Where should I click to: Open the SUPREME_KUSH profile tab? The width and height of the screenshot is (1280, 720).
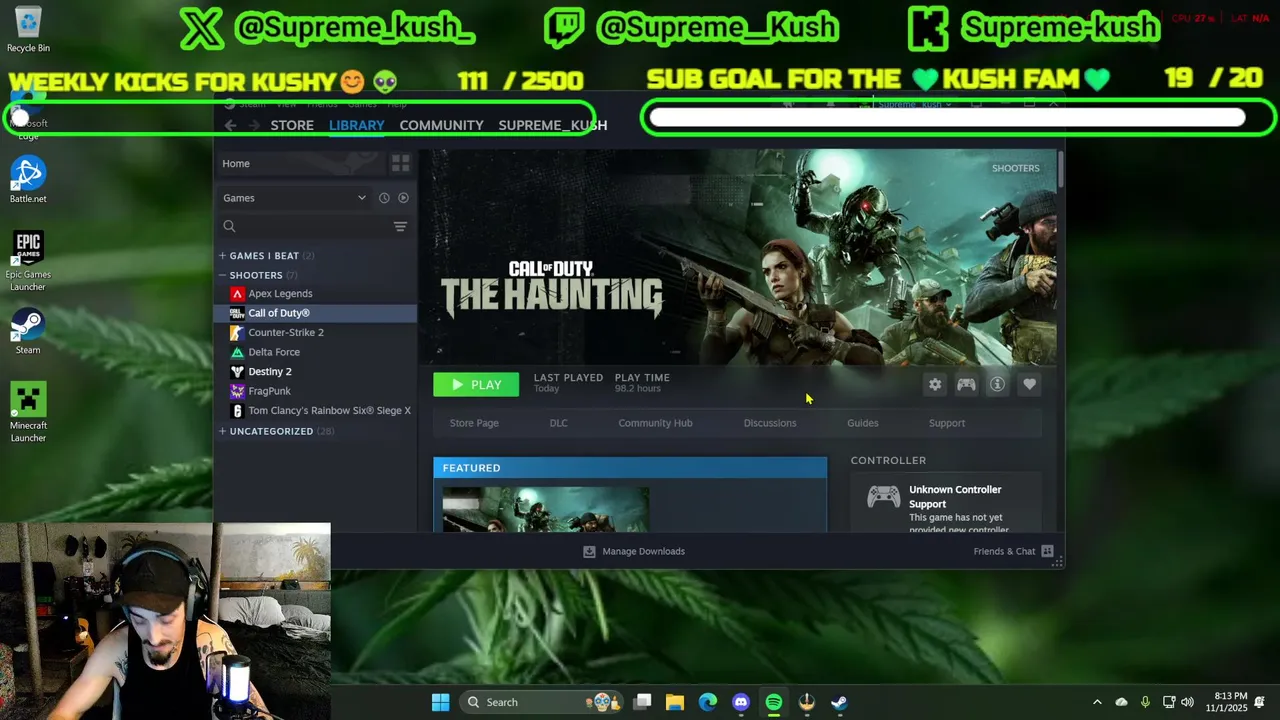tap(552, 125)
